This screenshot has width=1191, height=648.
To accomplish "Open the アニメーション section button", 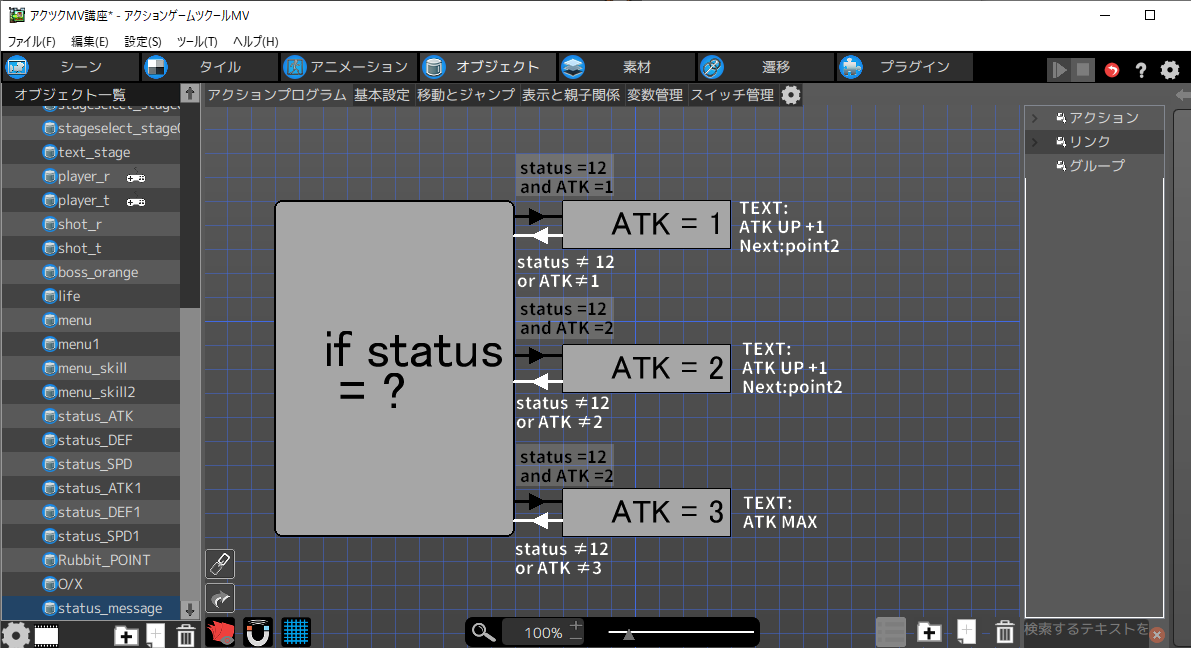I will (347, 67).
